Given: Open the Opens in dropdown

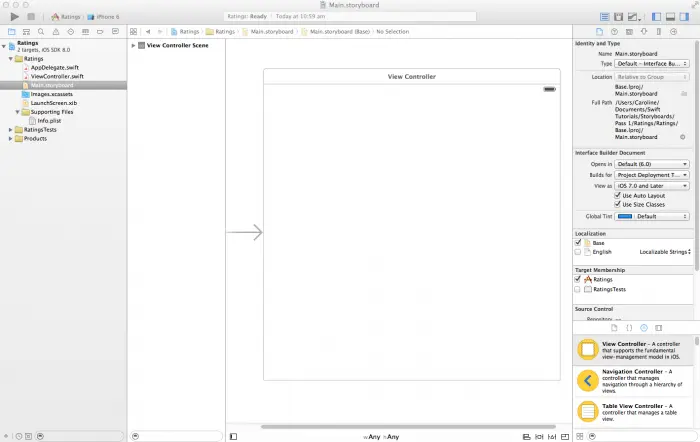Looking at the screenshot, I should 652,164.
